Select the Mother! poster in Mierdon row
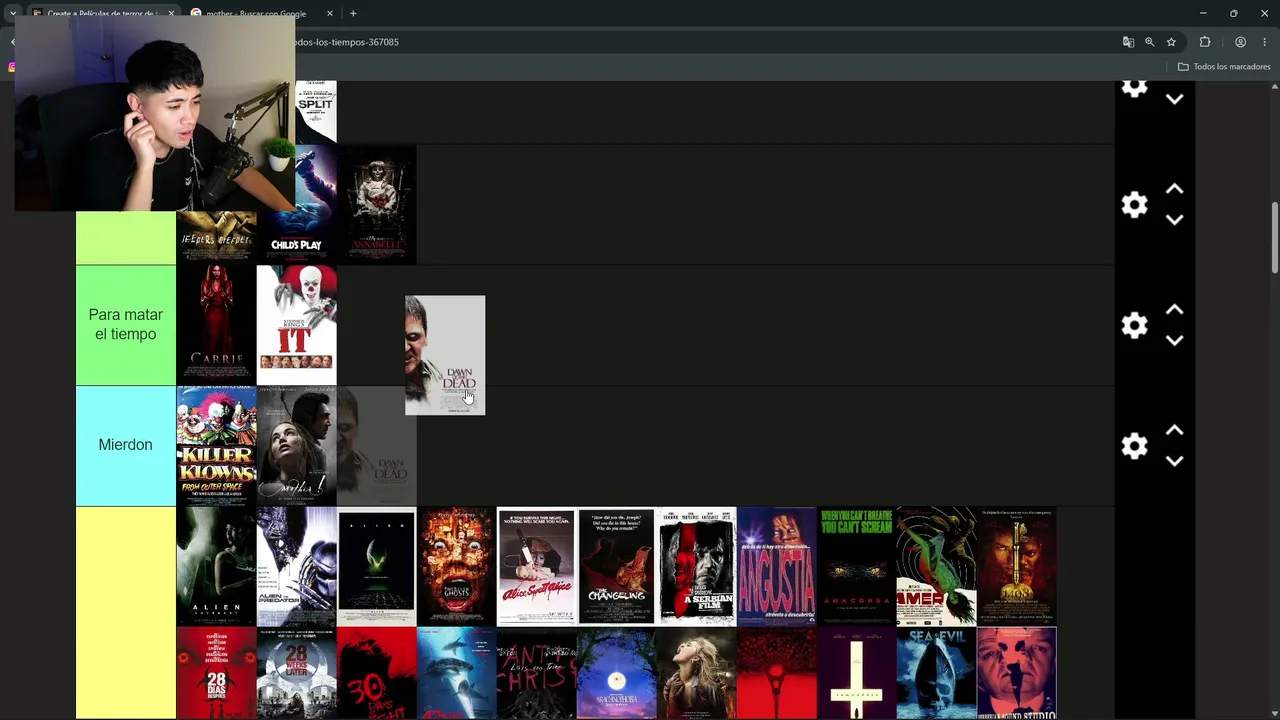Viewport: 1280px width, 720px height. (297, 446)
